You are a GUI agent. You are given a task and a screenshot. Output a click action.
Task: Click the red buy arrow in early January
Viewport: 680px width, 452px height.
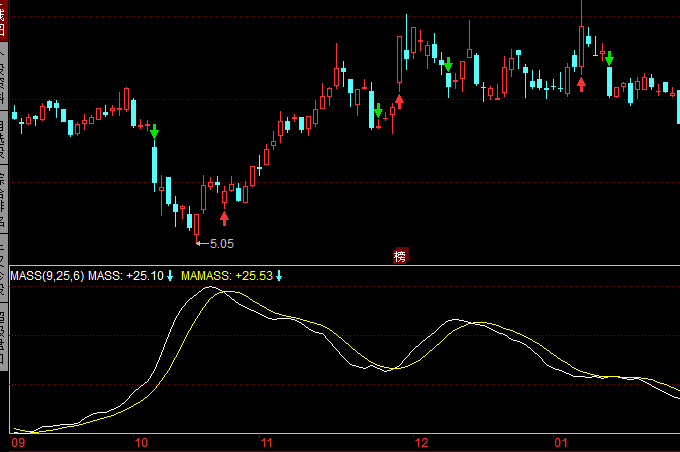[582, 85]
